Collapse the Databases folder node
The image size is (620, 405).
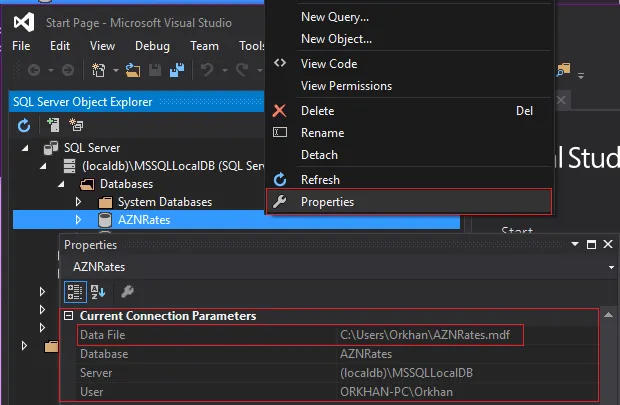point(61,184)
